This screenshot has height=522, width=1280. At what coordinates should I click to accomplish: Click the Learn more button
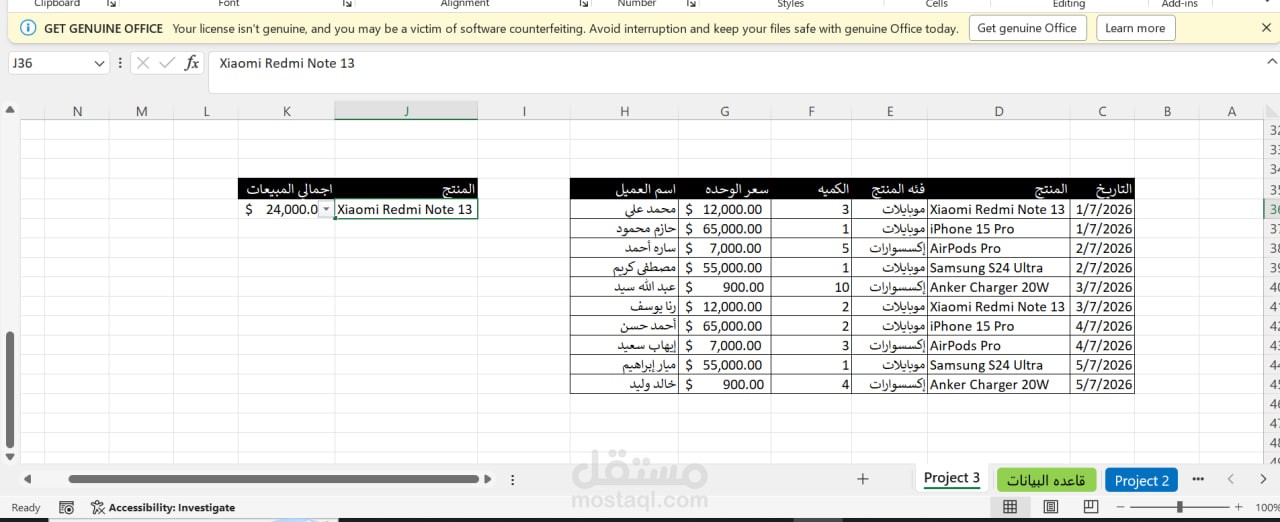tap(1135, 28)
